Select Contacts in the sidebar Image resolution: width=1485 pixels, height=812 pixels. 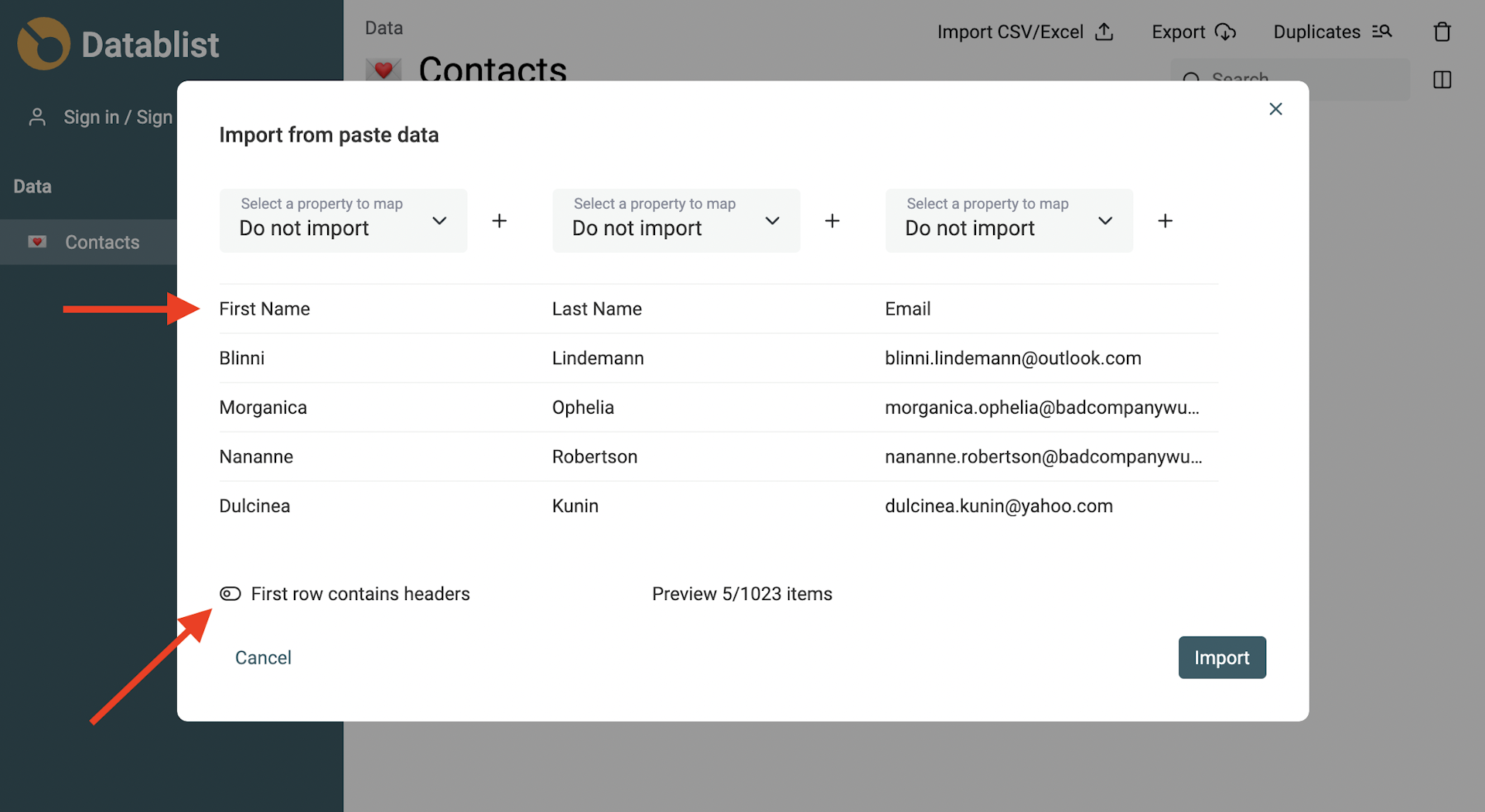(x=101, y=242)
